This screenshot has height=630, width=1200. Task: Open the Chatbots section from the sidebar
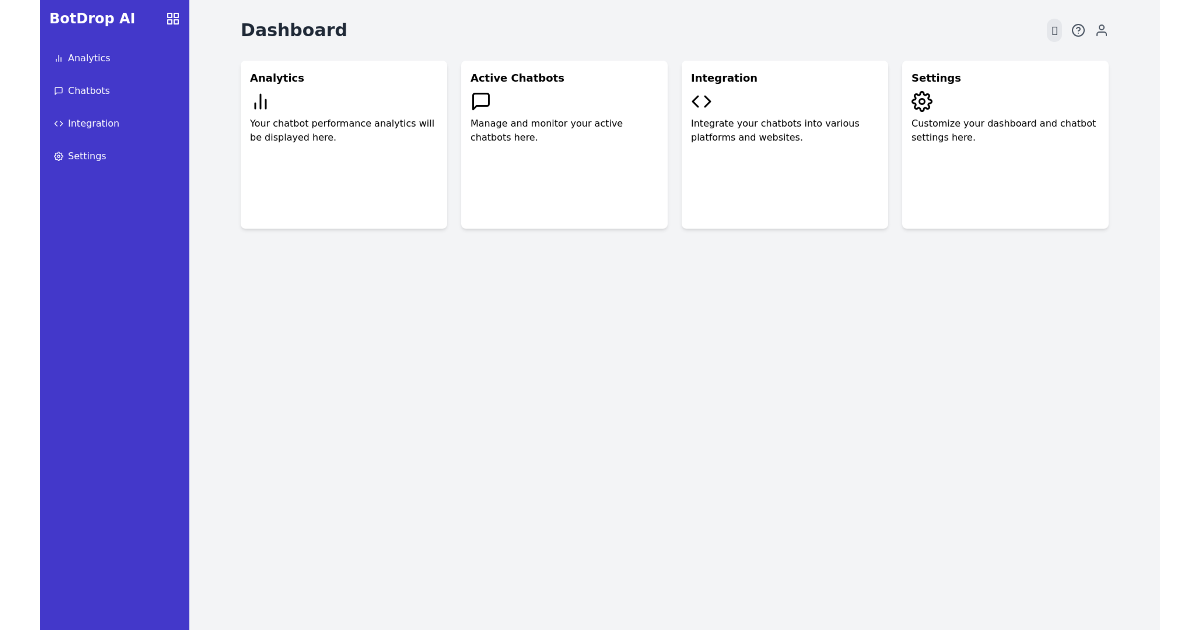coord(89,91)
